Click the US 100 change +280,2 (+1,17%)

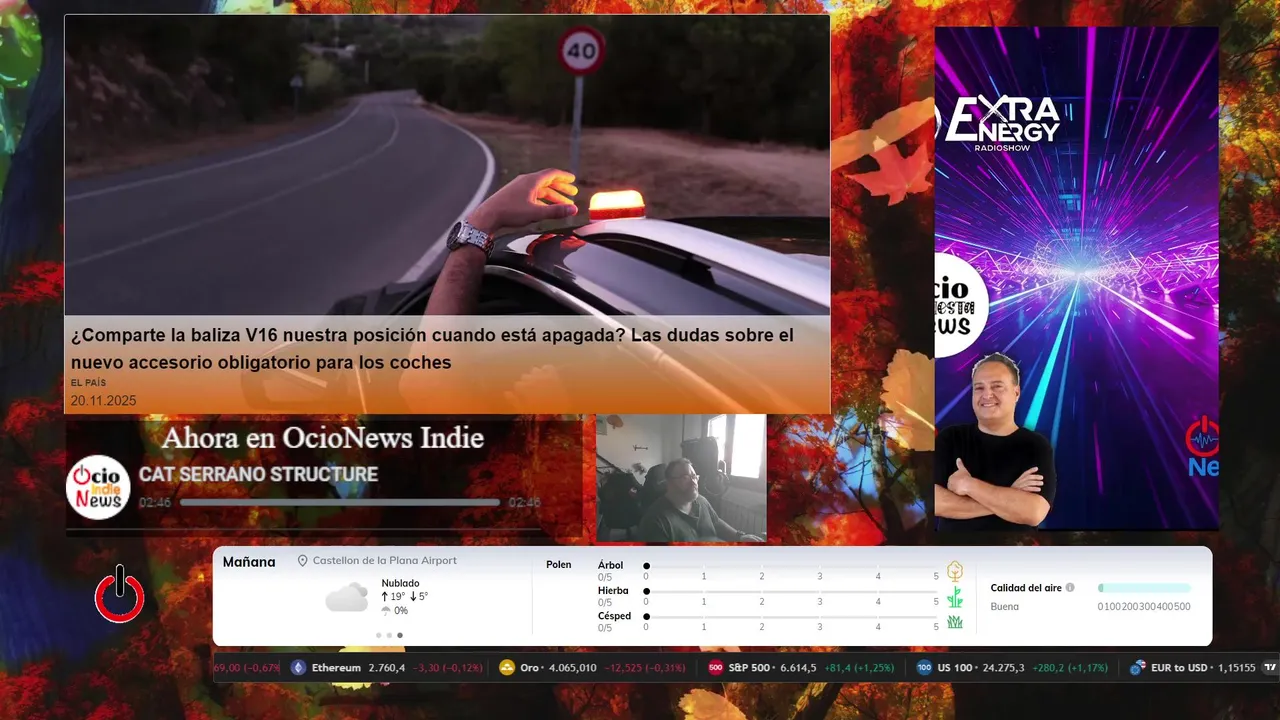pos(1070,668)
